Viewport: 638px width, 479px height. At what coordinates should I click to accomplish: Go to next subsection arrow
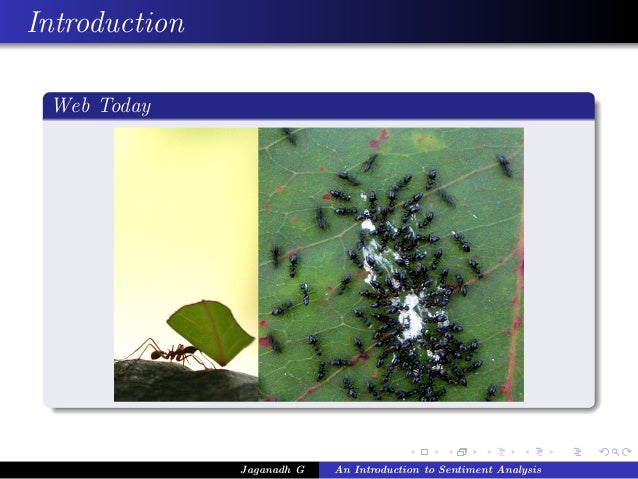tap(513, 452)
